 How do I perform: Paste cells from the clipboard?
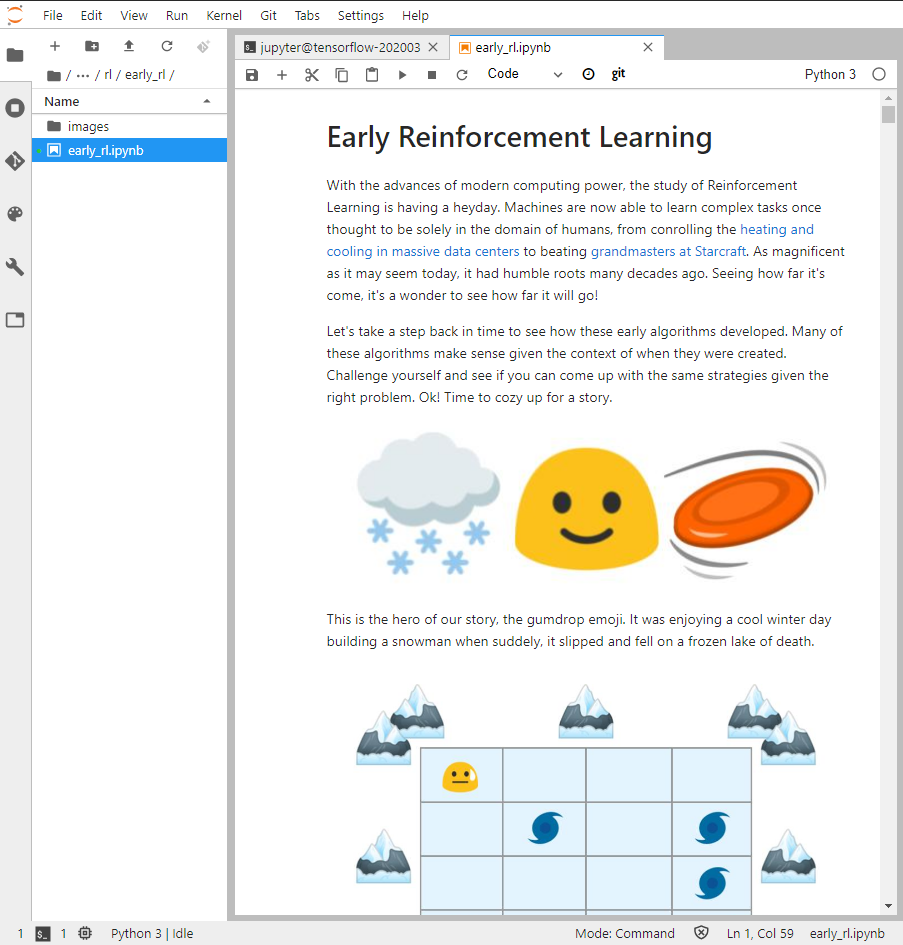tap(372, 75)
